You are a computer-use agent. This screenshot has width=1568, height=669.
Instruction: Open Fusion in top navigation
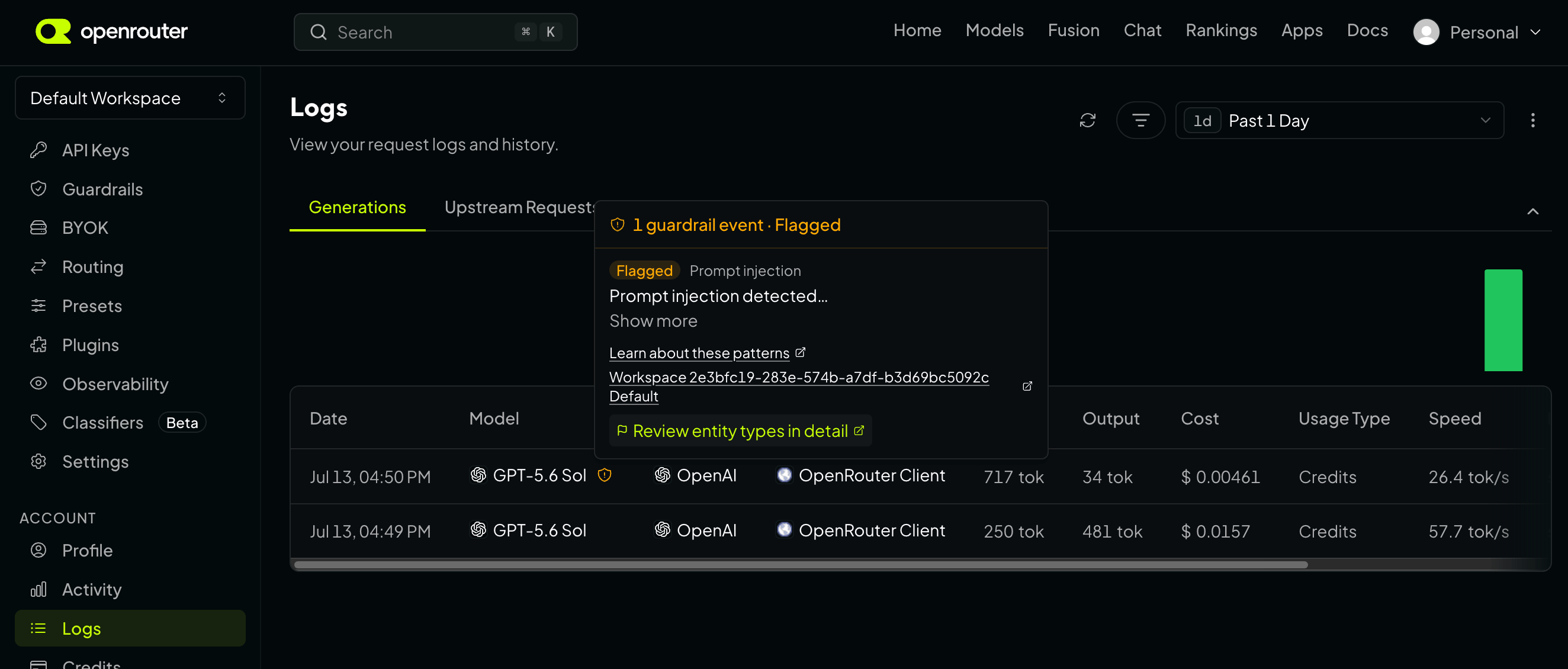click(x=1074, y=30)
